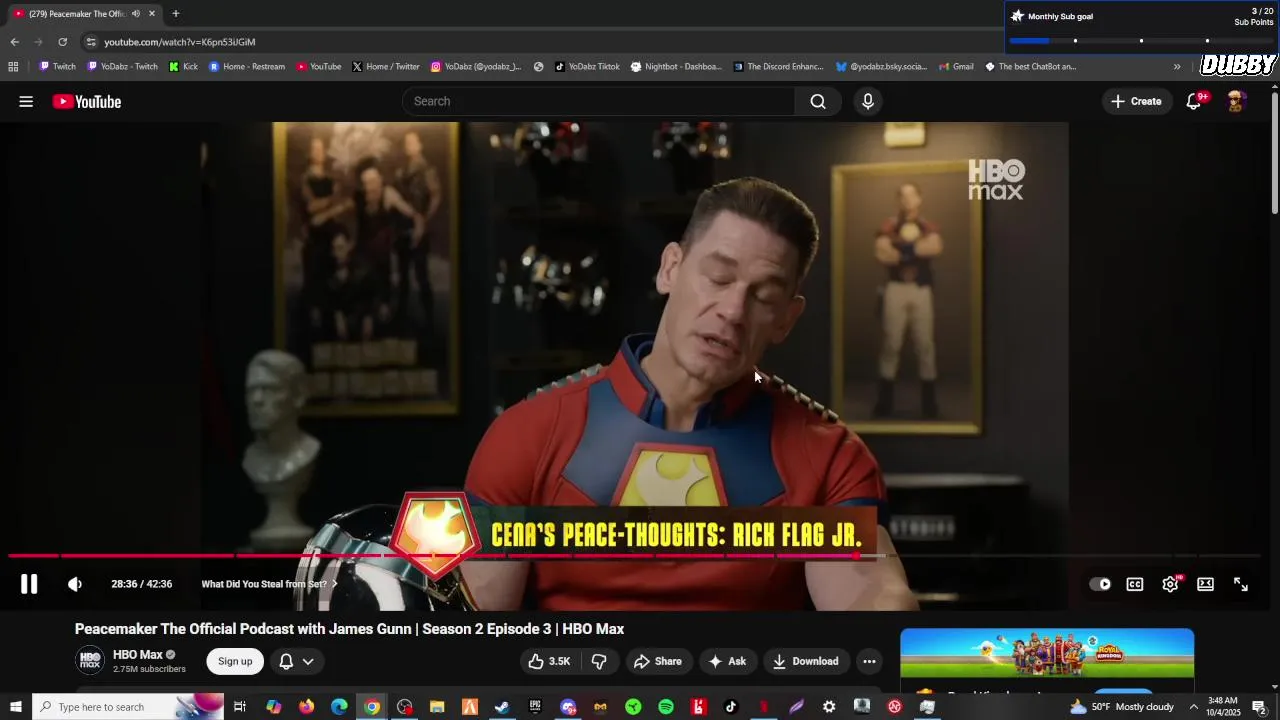This screenshot has width=1280, height=720.
Task: Click the Sign up button
Action: pyautogui.click(x=235, y=661)
